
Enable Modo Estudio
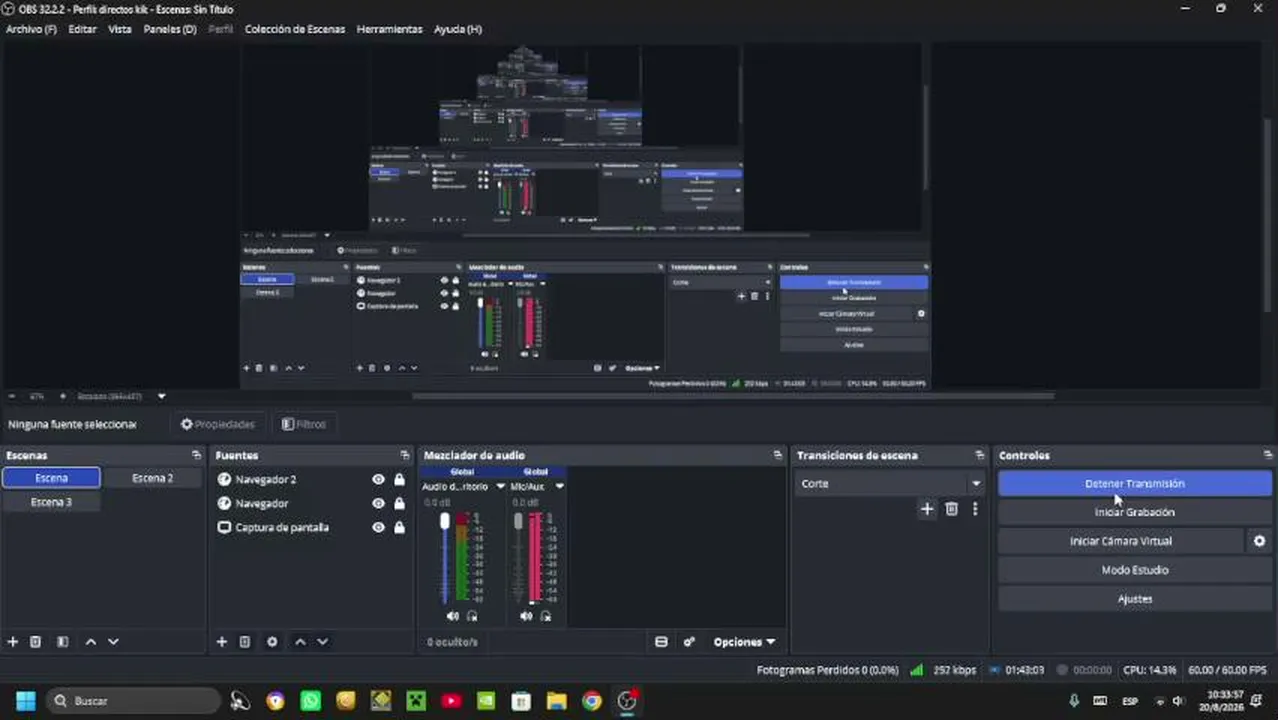coord(1135,570)
